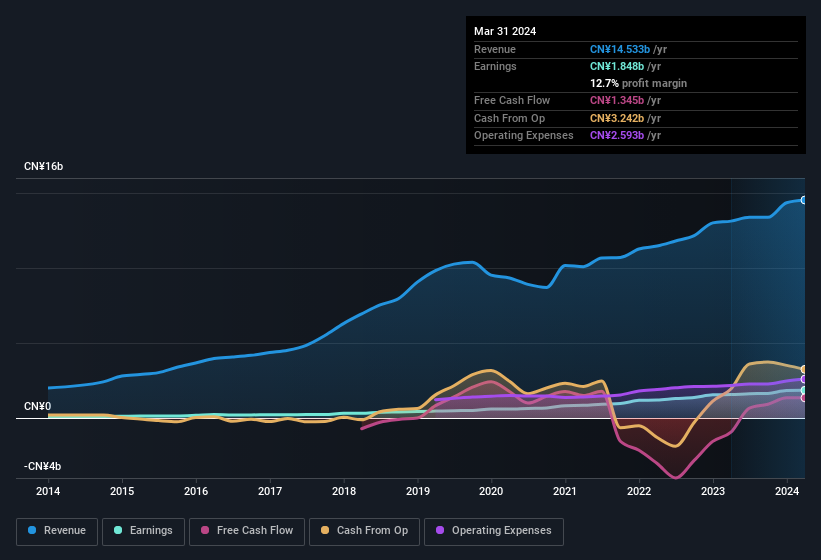Click the pink Free Cash Flow endpoint marker
The width and height of the screenshot is (821, 560).
[803, 398]
